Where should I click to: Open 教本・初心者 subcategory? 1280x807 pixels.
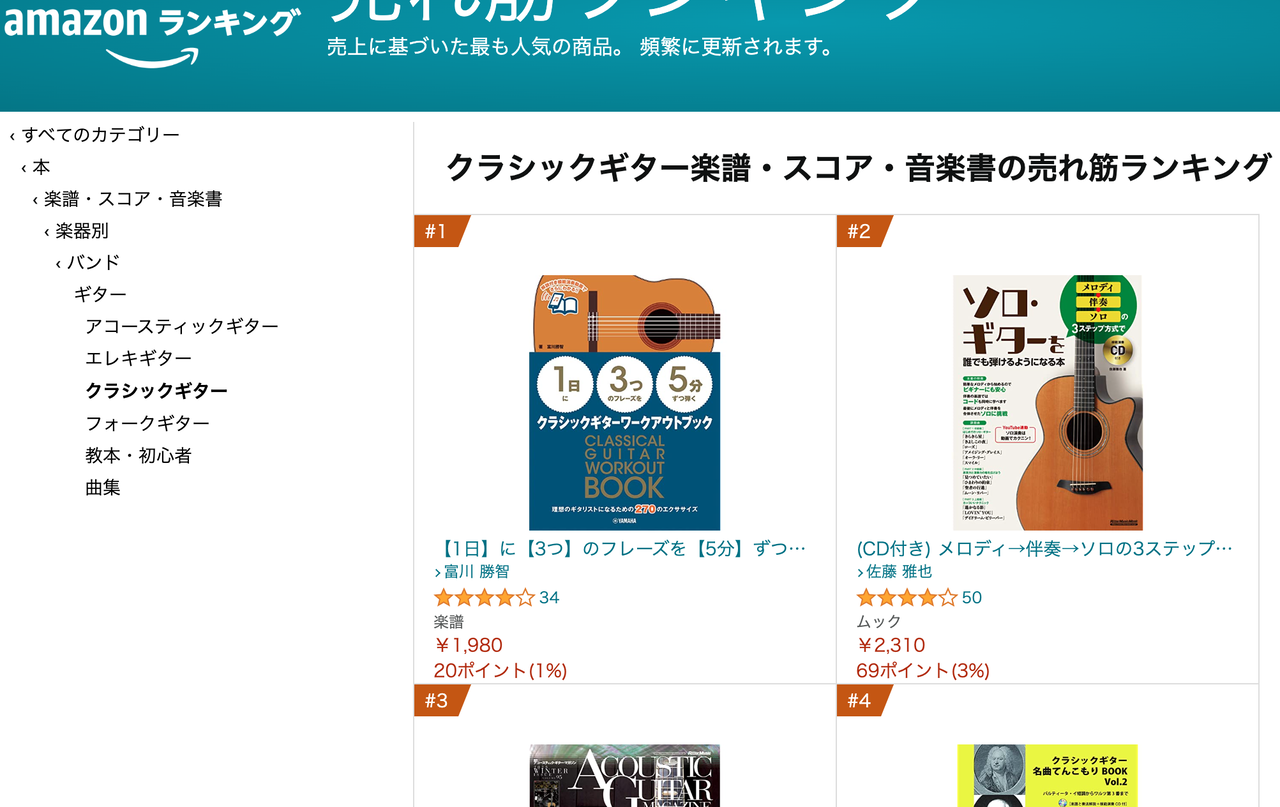click(x=138, y=455)
